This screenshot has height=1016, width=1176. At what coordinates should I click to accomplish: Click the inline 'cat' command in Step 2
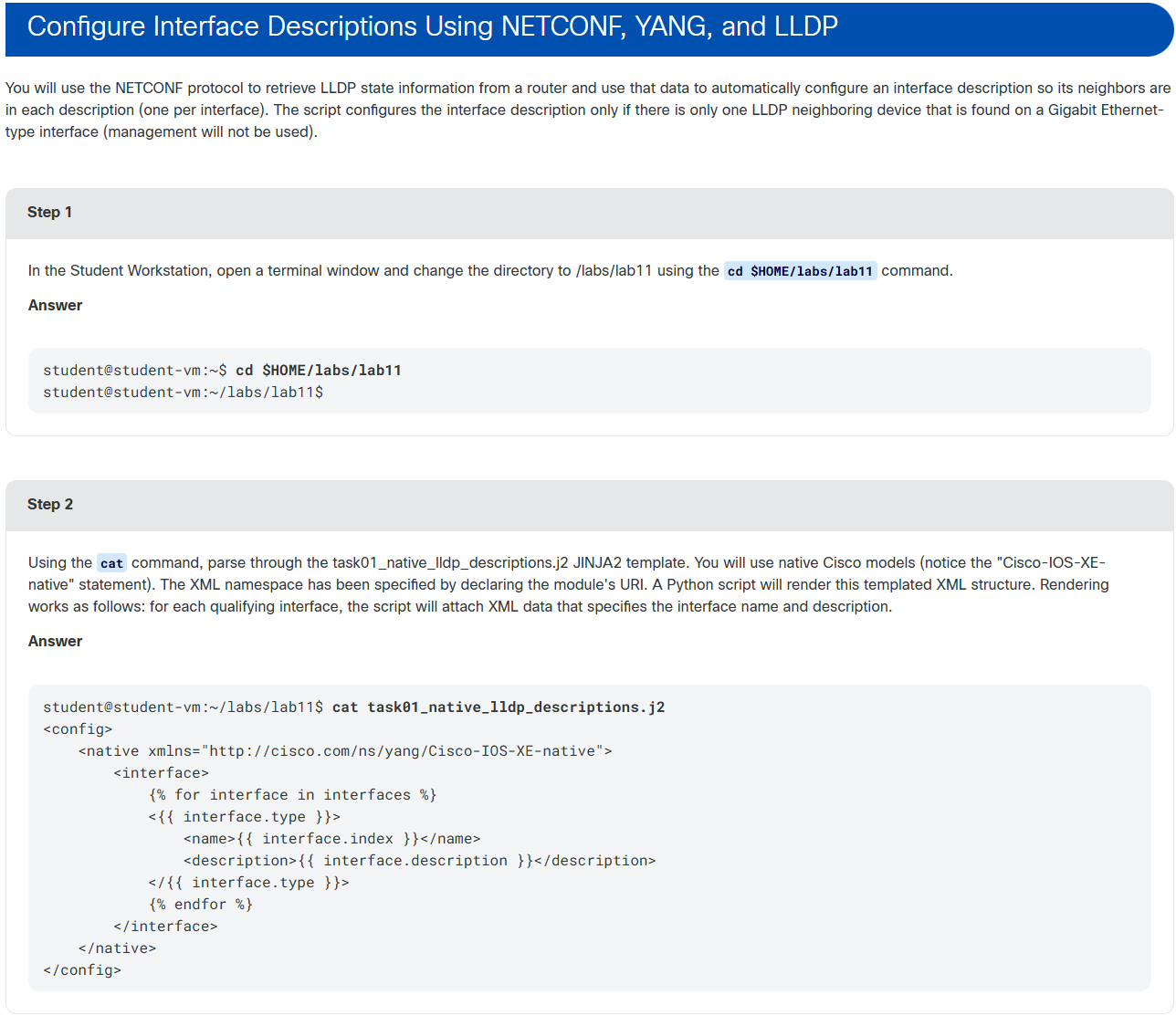click(111, 563)
